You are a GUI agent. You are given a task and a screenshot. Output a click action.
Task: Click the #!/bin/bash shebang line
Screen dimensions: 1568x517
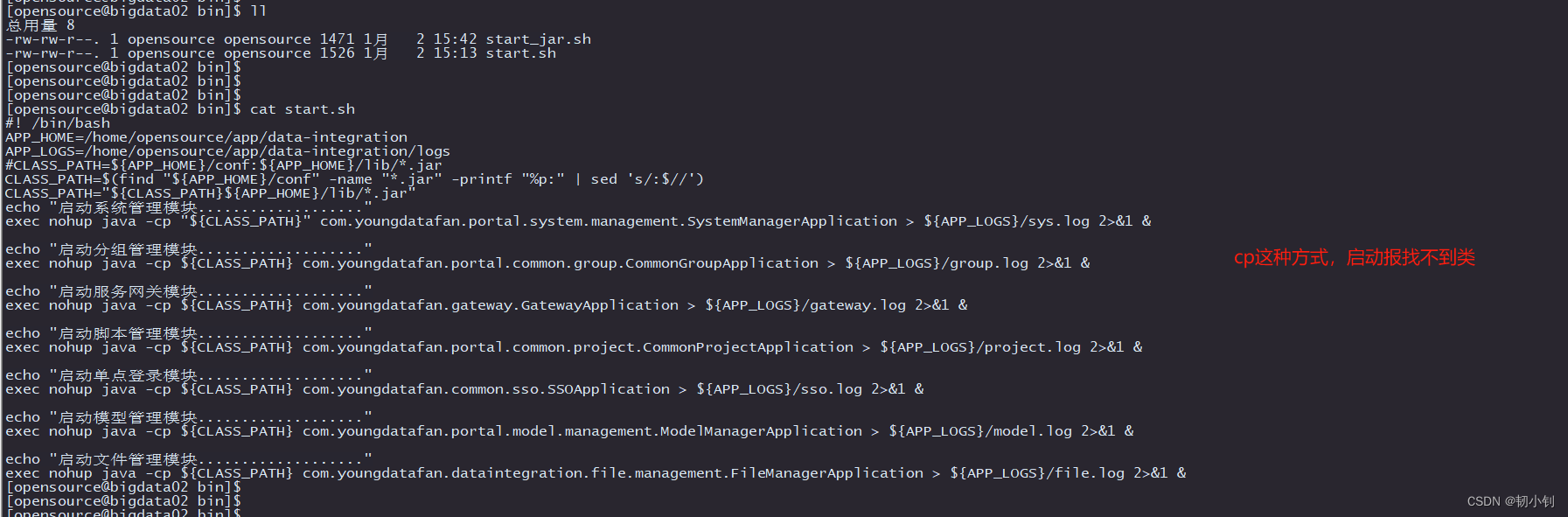pos(58,123)
